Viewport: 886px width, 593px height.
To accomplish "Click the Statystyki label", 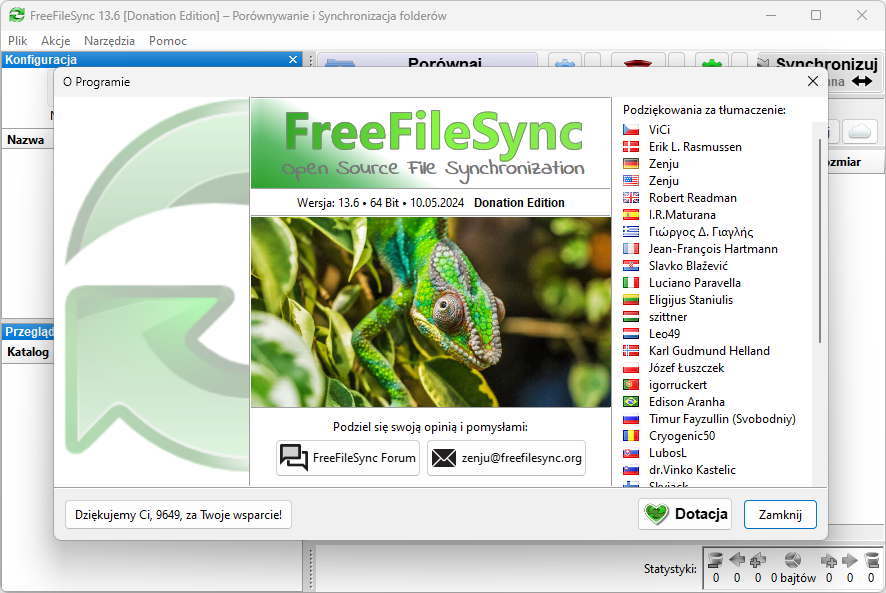I will (670, 569).
